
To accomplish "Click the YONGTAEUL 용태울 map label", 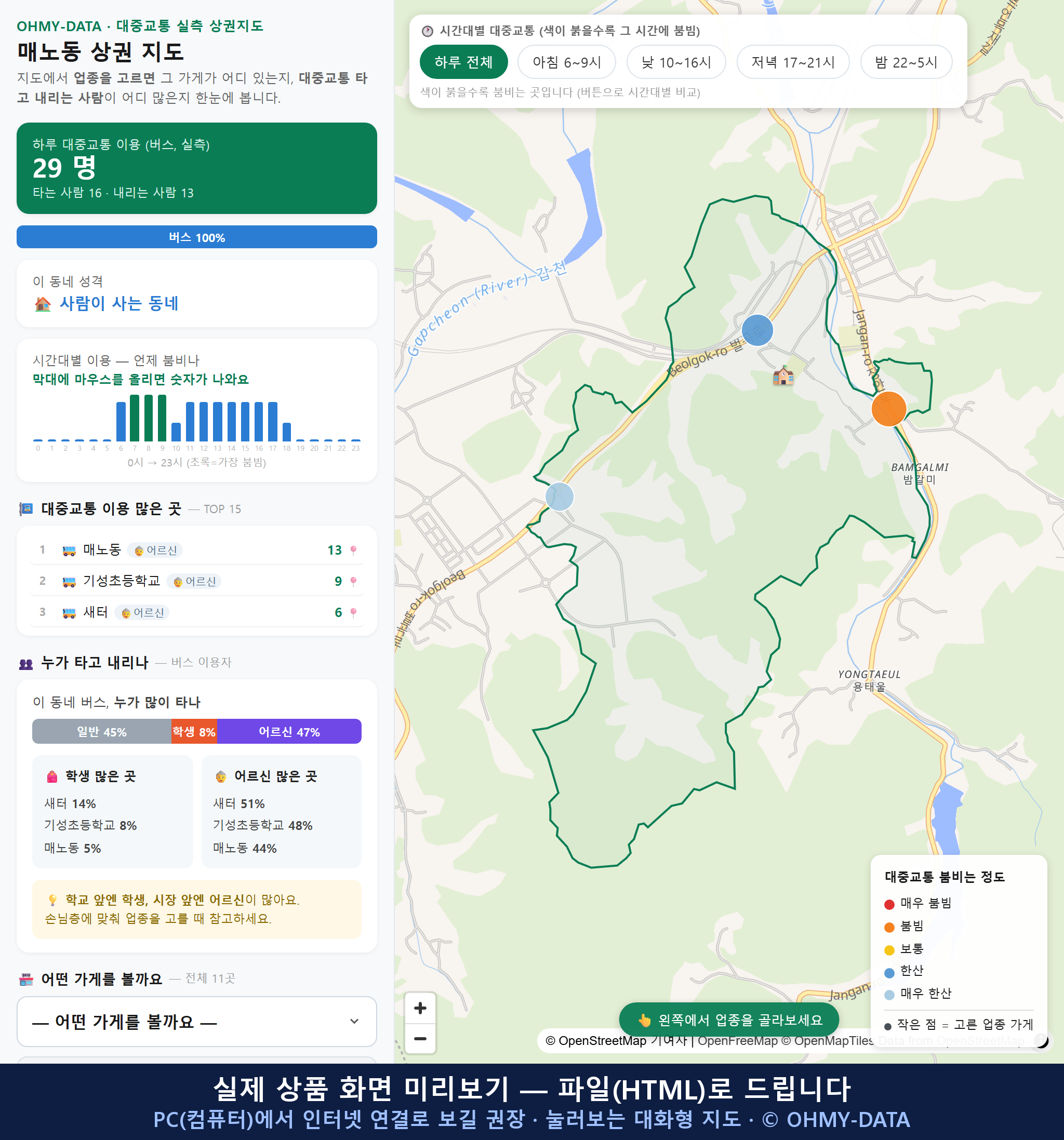I will pos(869,680).
